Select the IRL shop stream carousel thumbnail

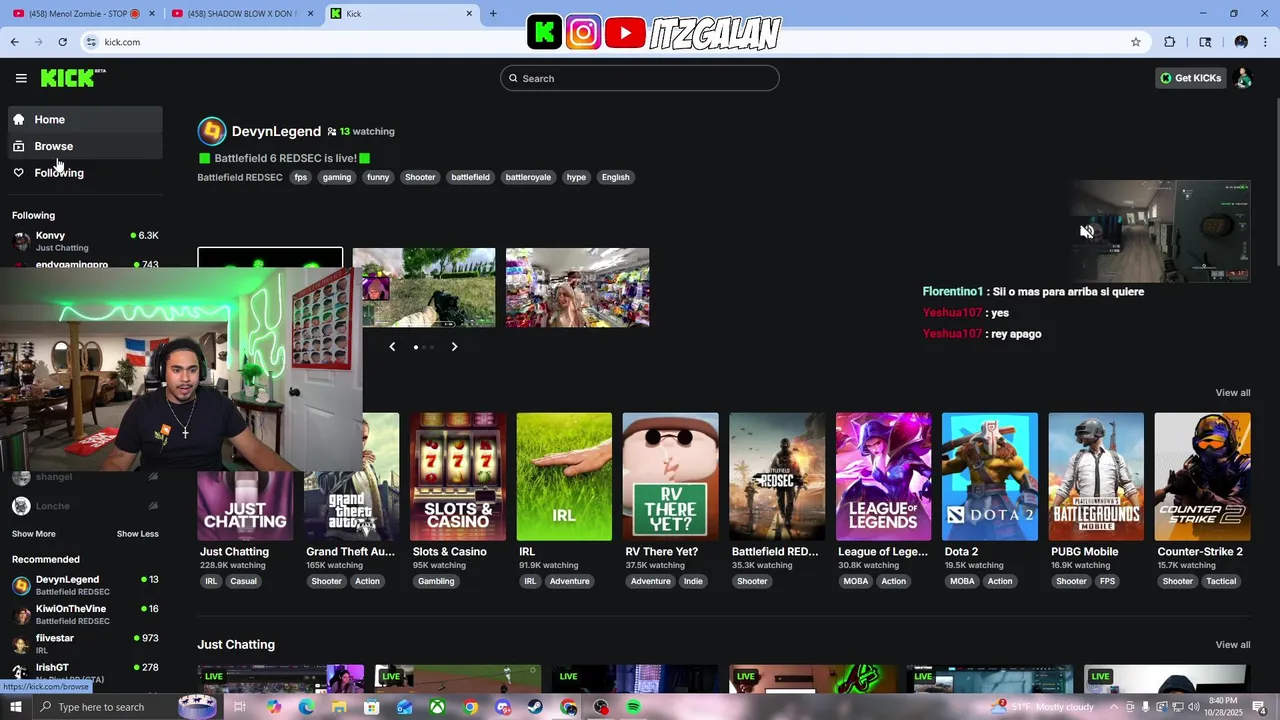(x=577, y=287)
